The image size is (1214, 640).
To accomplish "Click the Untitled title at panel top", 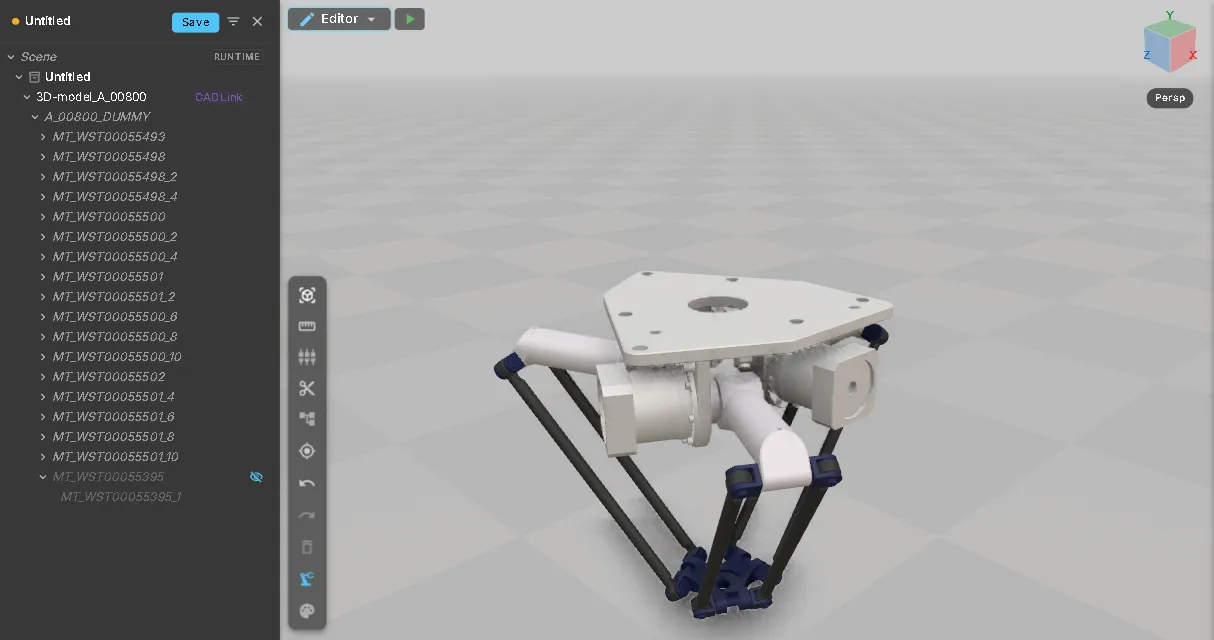I will point(48,21).
